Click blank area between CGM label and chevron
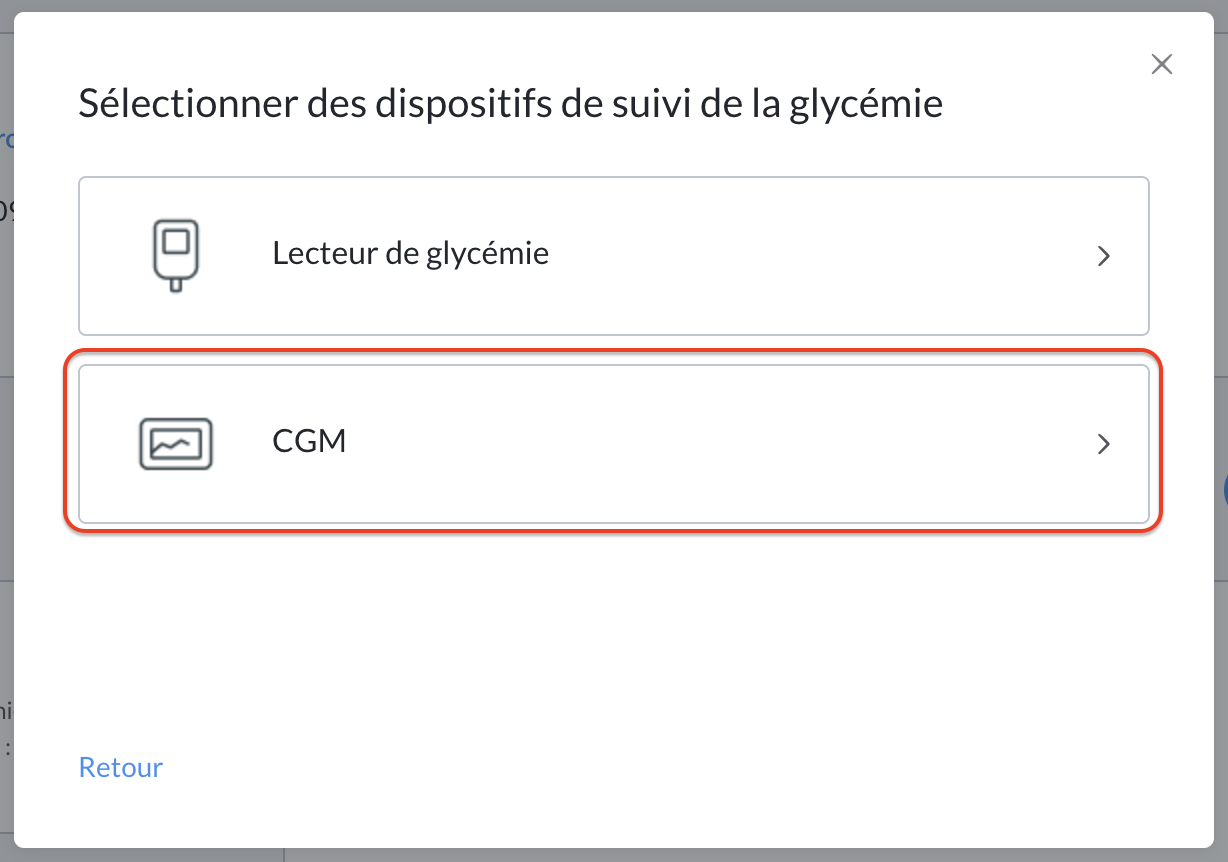 720,444
